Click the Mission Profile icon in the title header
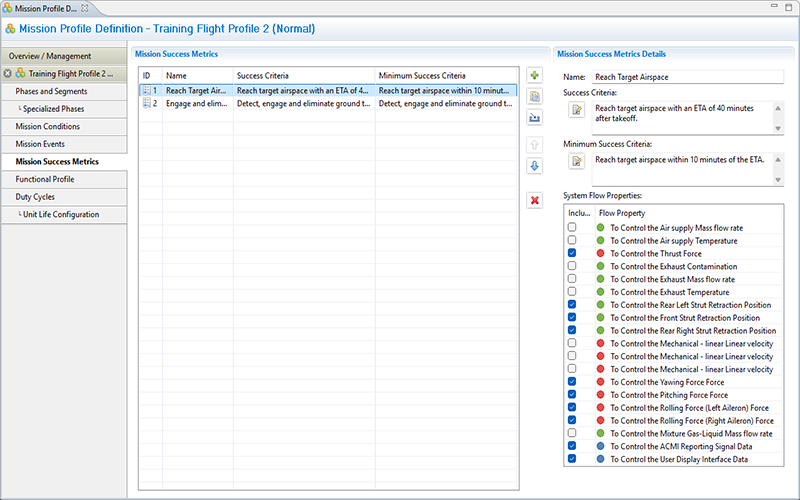 10,29
